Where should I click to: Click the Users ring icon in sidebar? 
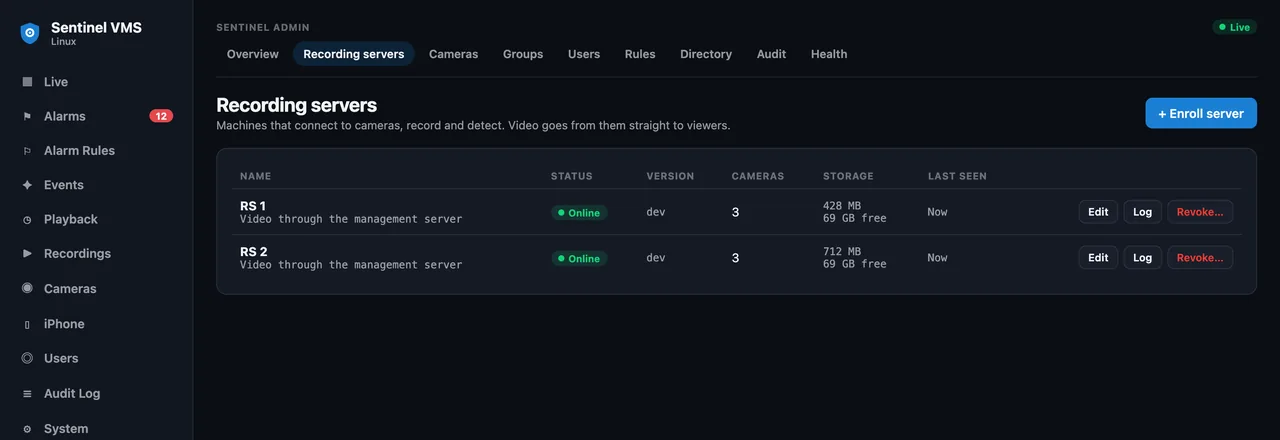(x=27, y=358)
